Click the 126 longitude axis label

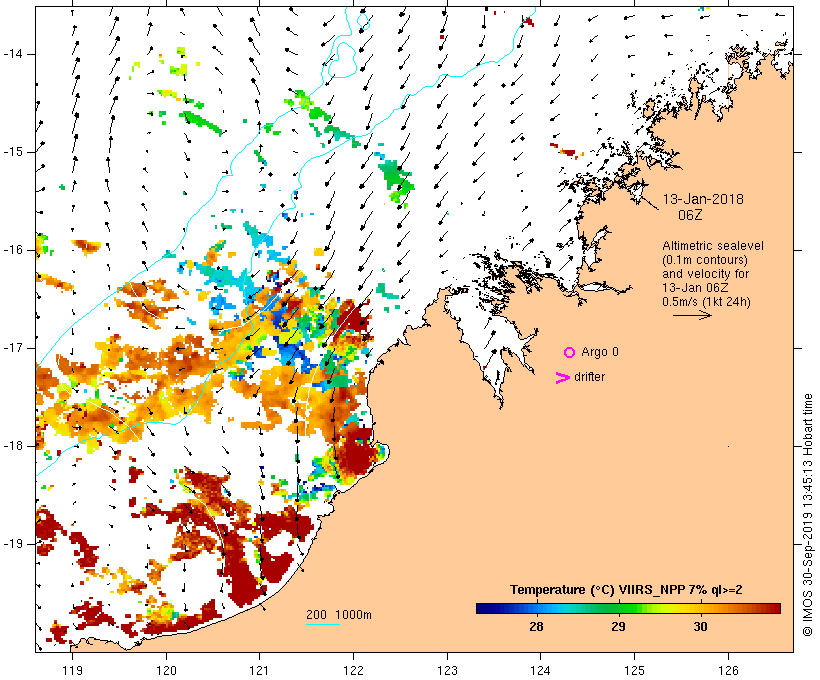tap(728, 670)
